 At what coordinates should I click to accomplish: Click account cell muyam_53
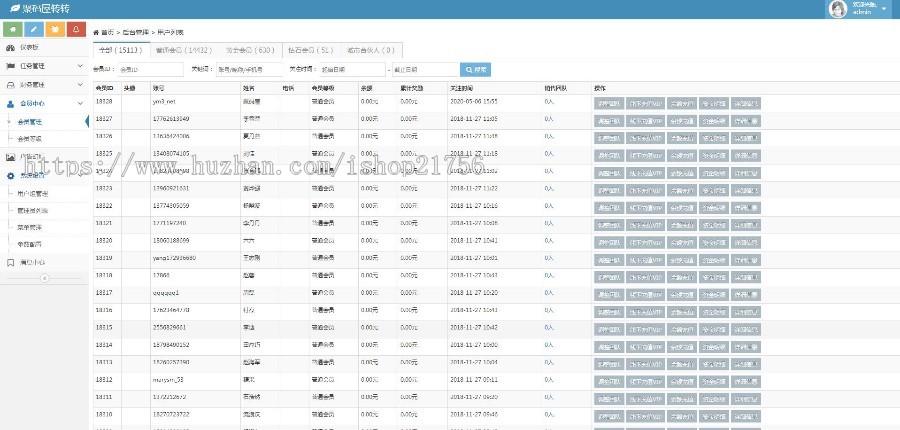(166, 379)
